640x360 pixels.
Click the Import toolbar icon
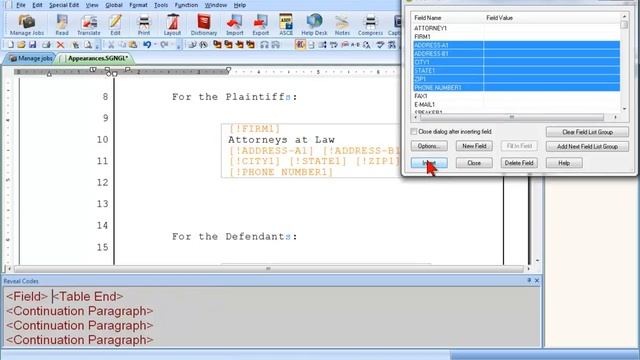235,24
